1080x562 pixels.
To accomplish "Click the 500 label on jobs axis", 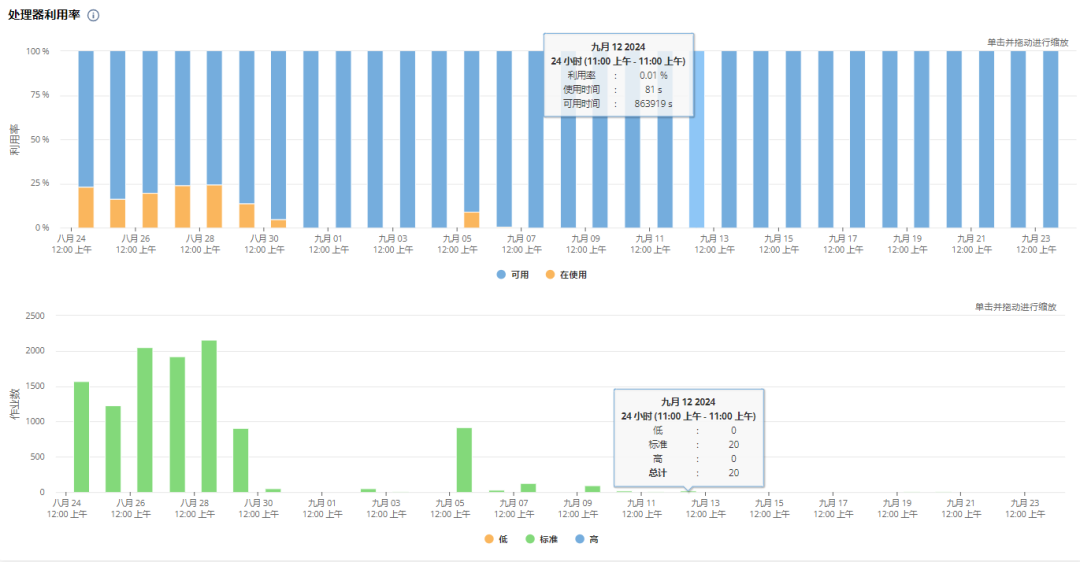I will point(37,457).
